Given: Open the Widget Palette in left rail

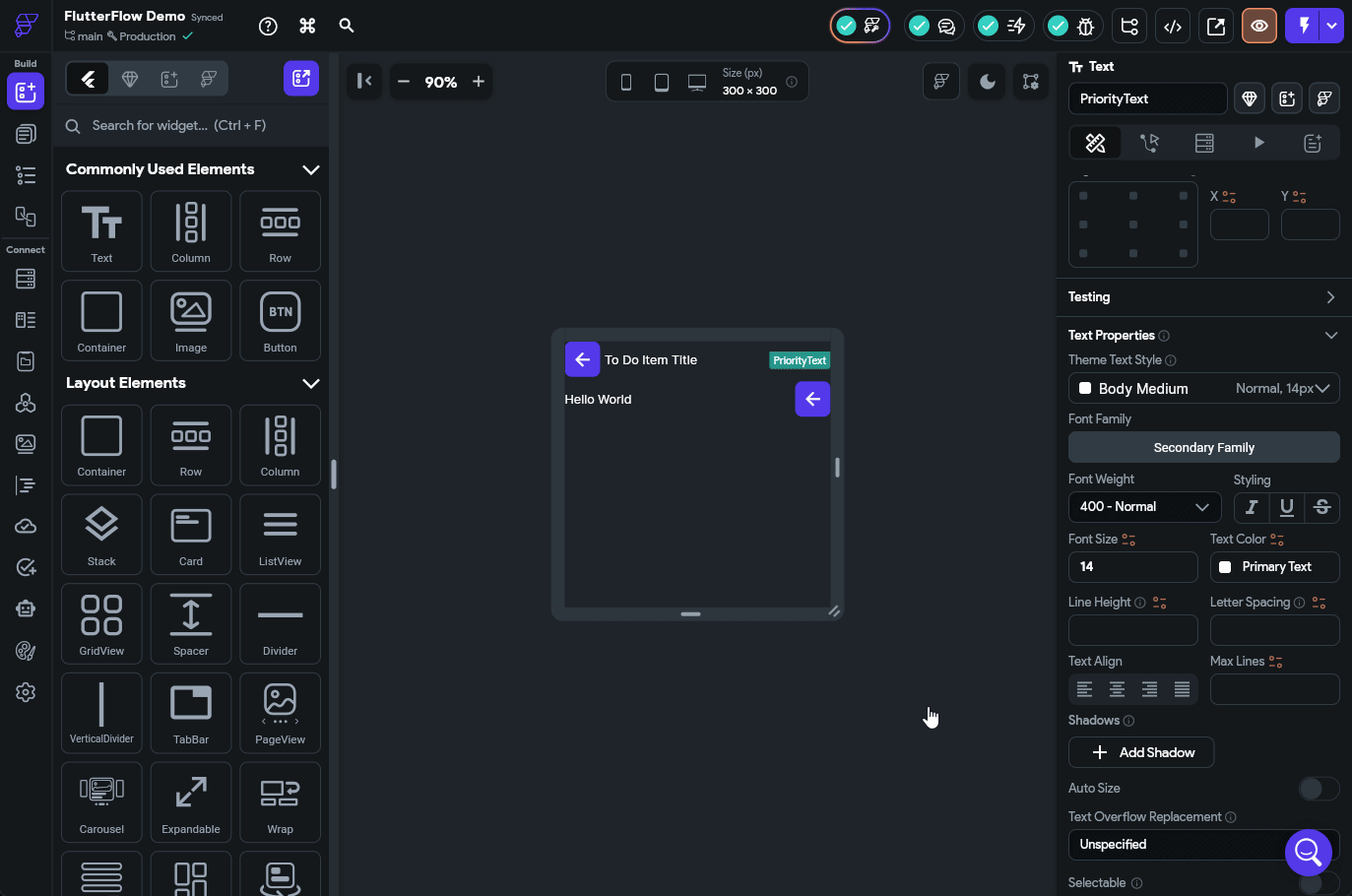Looking at the screenshot, I should point(26,92).
